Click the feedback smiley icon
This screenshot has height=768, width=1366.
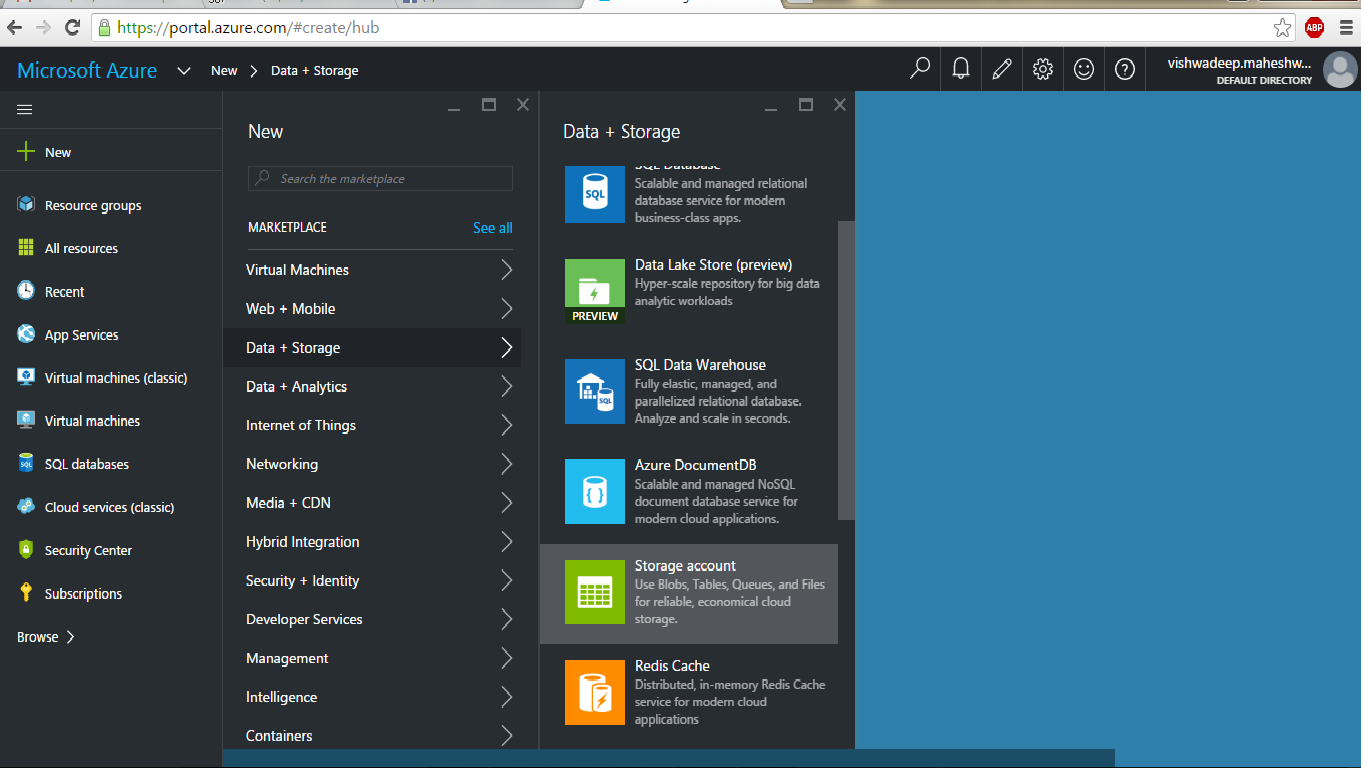click(1084, 69)
